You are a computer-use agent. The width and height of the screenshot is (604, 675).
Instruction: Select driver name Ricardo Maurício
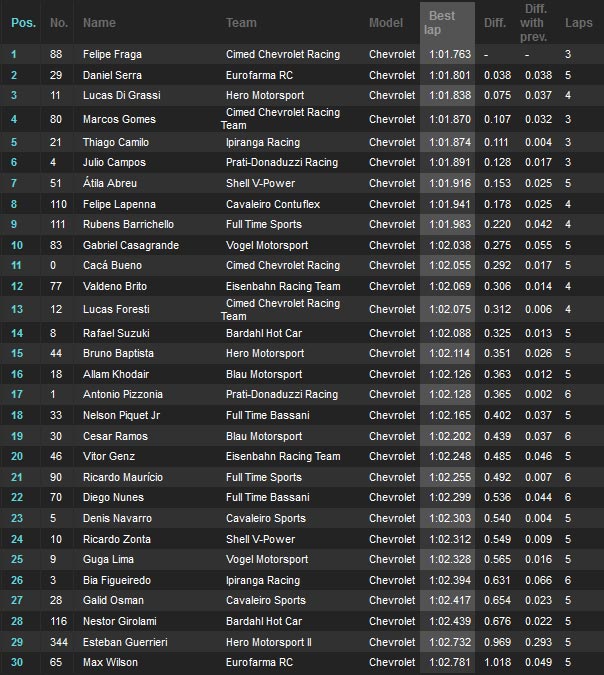pos(123,477)
